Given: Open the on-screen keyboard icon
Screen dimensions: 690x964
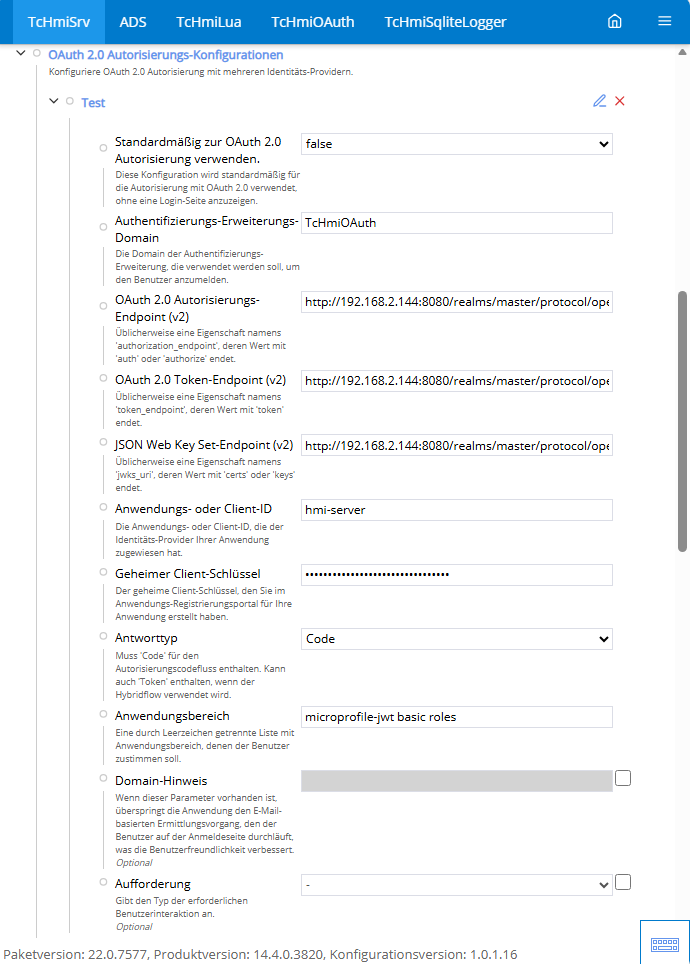Looking at the screenshot, I should click(x=665, y=943).
